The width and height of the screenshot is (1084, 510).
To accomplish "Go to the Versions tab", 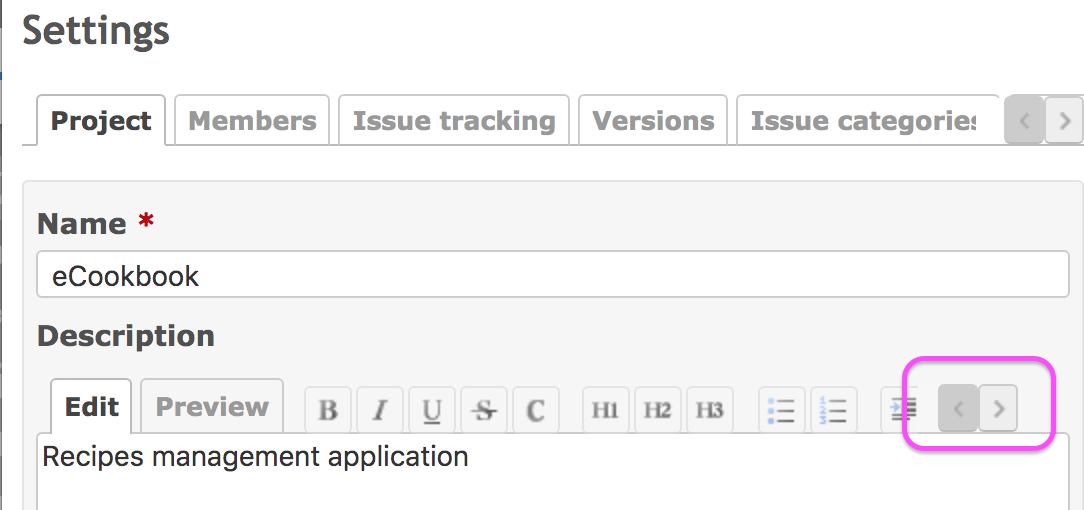I will [653, 121].
